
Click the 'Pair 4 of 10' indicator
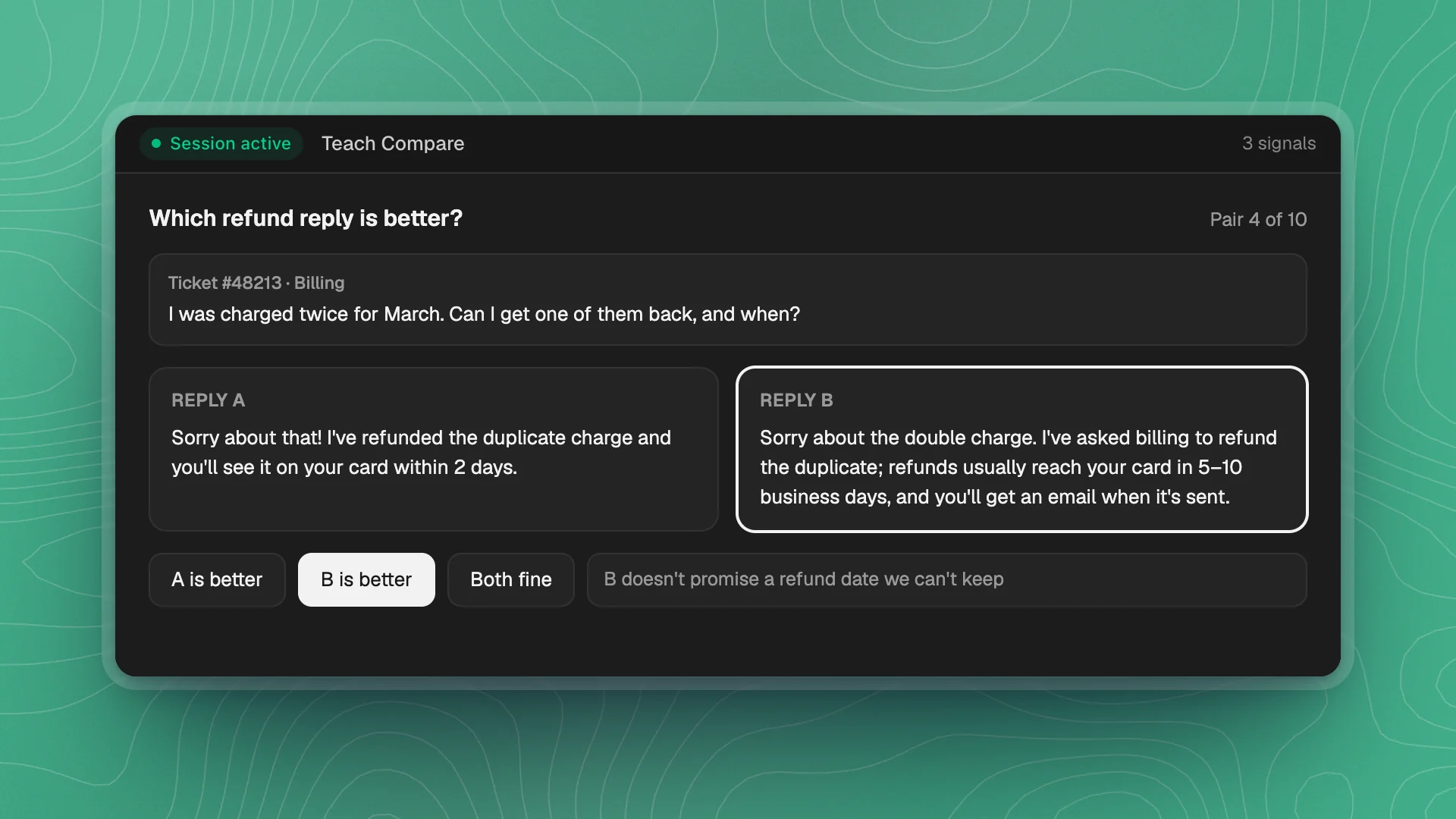pyautogui.click(x=1258, y=219)
